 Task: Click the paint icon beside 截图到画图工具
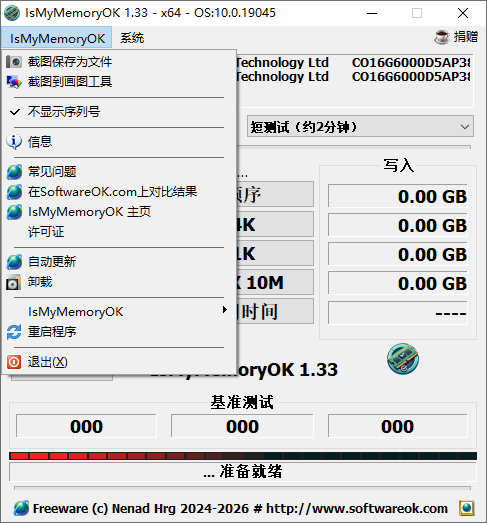[14, 82]
